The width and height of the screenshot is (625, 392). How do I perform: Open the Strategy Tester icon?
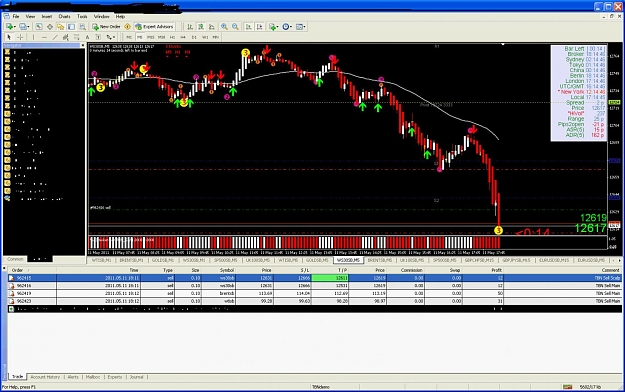(x=83, y=27)
